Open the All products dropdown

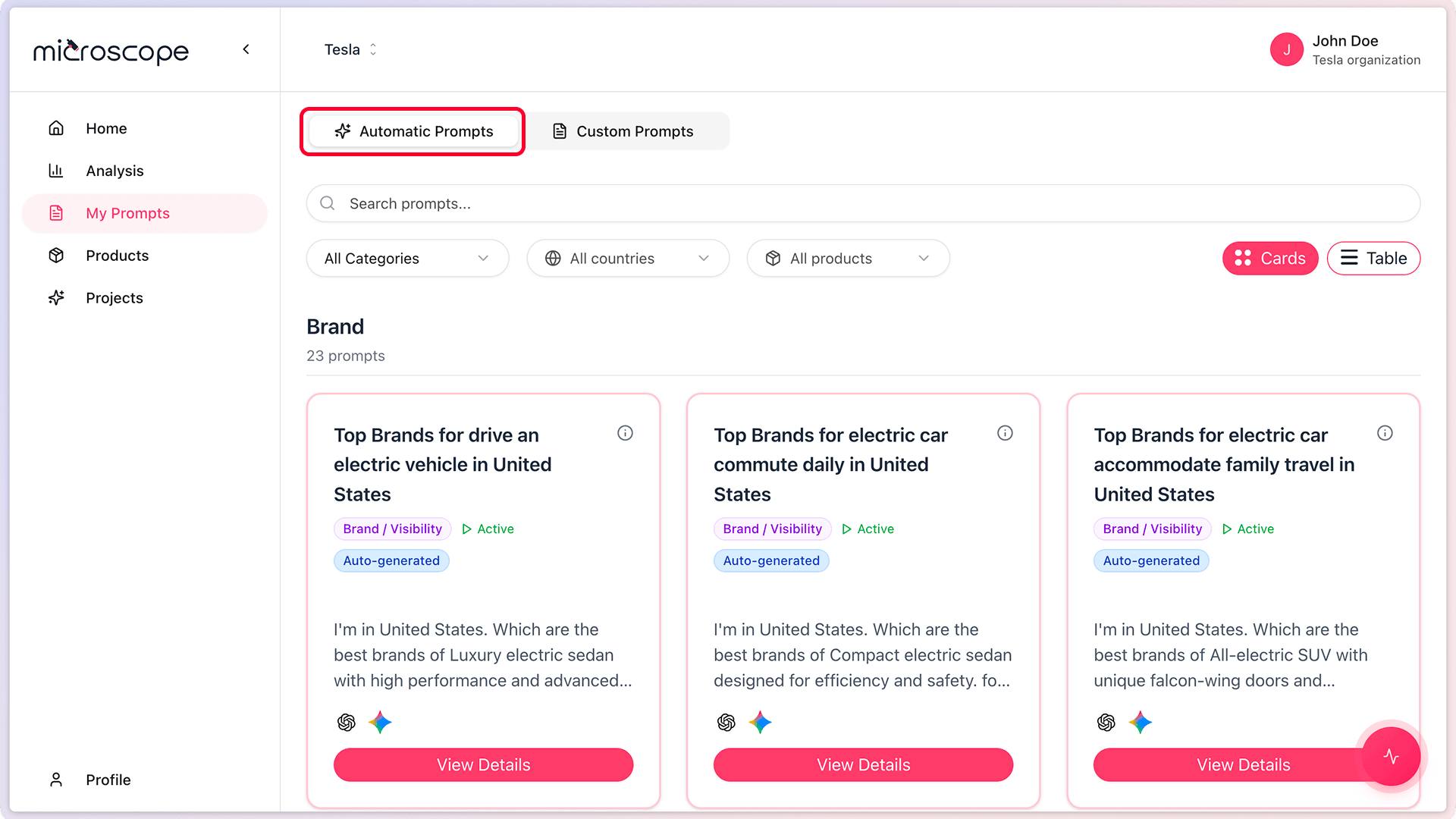click(x=847, y=259)
